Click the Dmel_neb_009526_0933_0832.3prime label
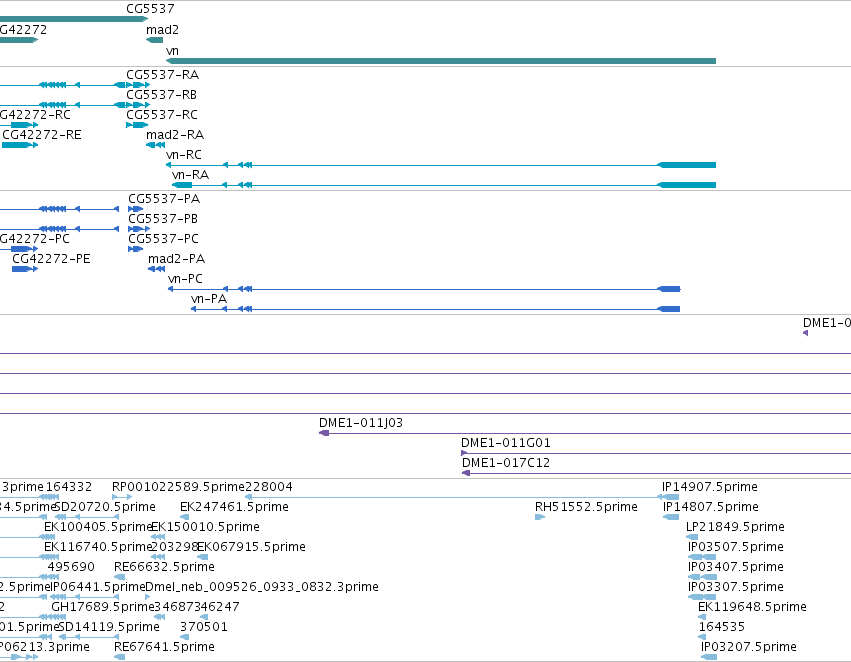The image size is (851, 662). 262,587
